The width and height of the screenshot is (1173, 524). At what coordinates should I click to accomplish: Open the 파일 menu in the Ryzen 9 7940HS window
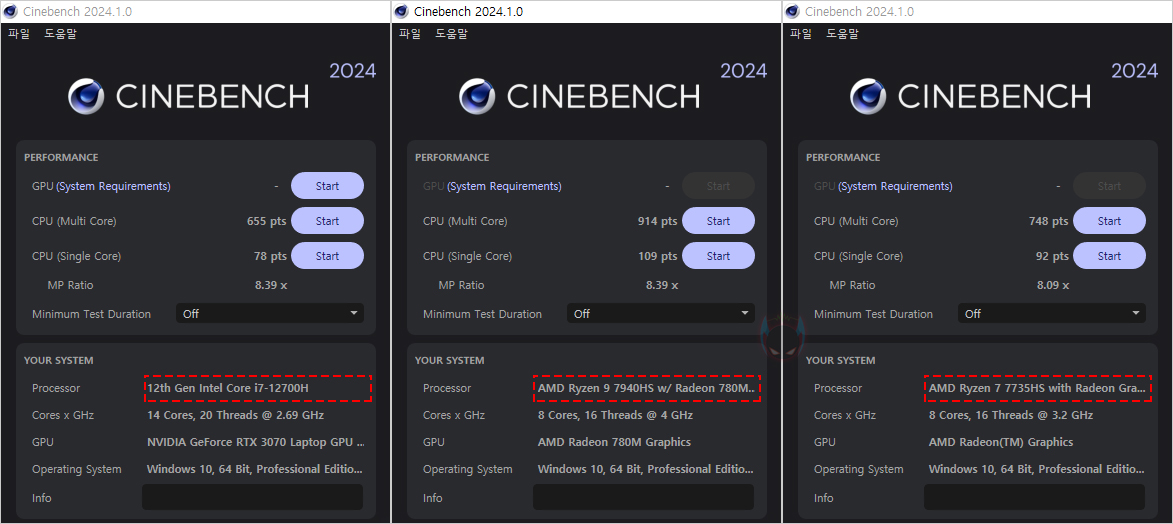[410, 34]
